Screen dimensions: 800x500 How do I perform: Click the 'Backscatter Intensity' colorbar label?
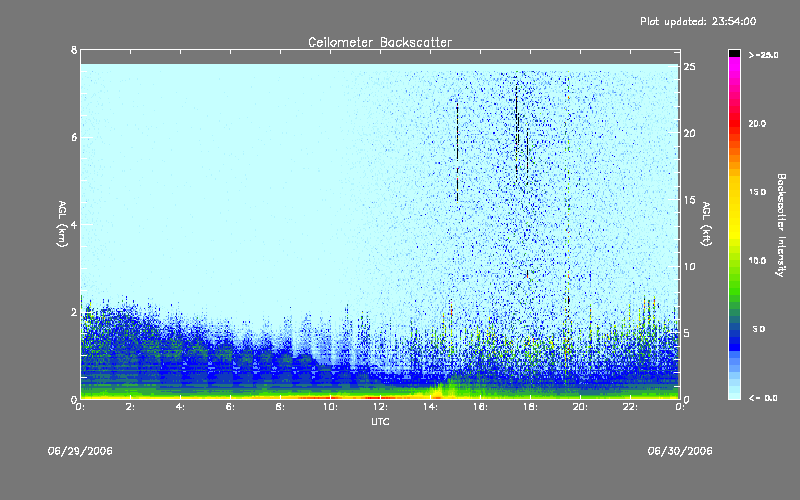pyautogui.click(x=781, y=225)
